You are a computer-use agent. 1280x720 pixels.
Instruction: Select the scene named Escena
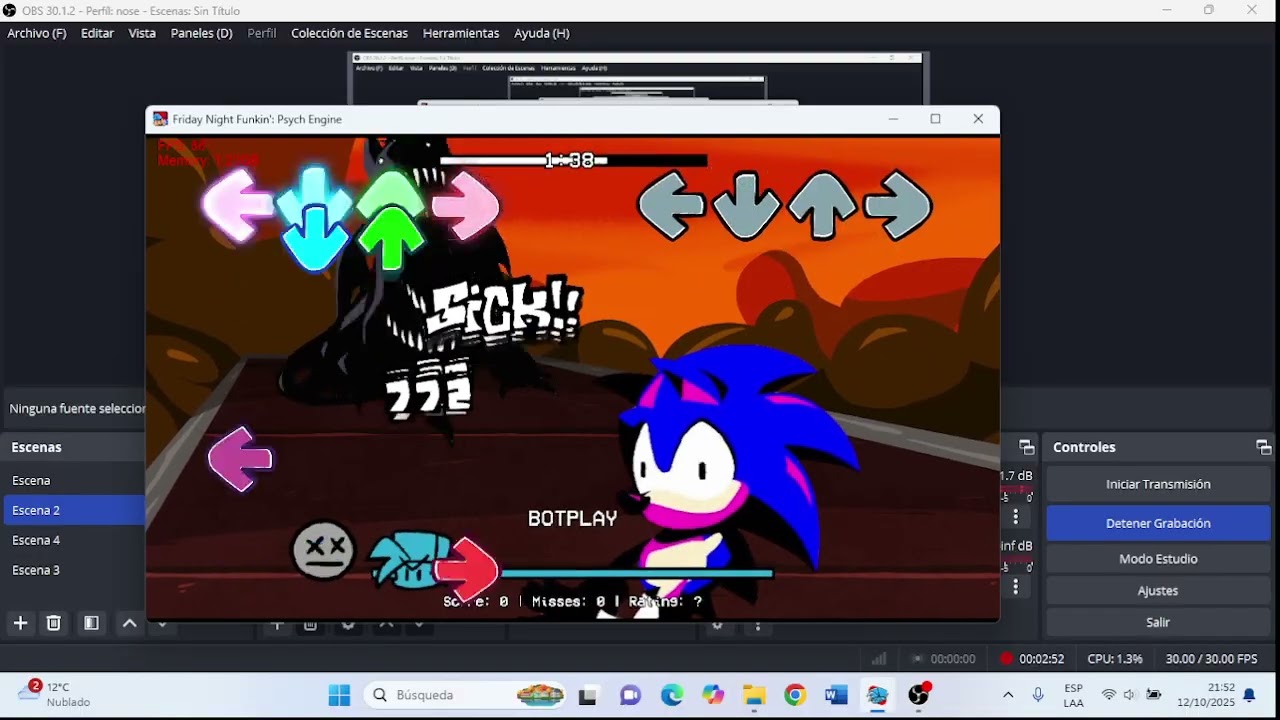click(x=74, y=480)
